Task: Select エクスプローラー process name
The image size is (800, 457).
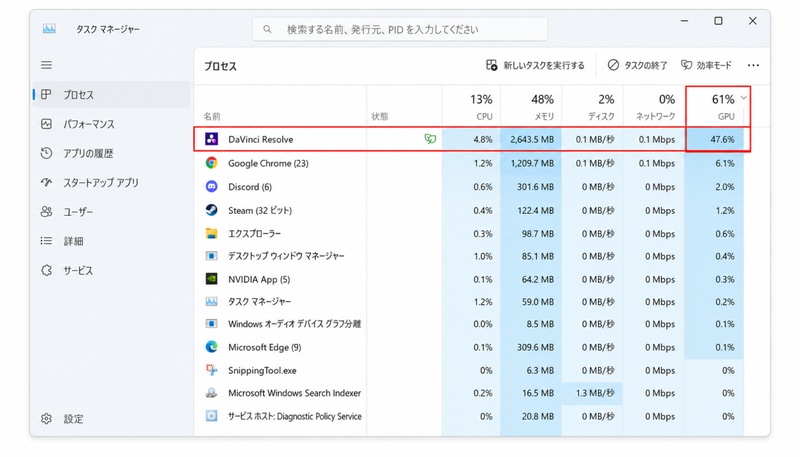Action: 254,234
